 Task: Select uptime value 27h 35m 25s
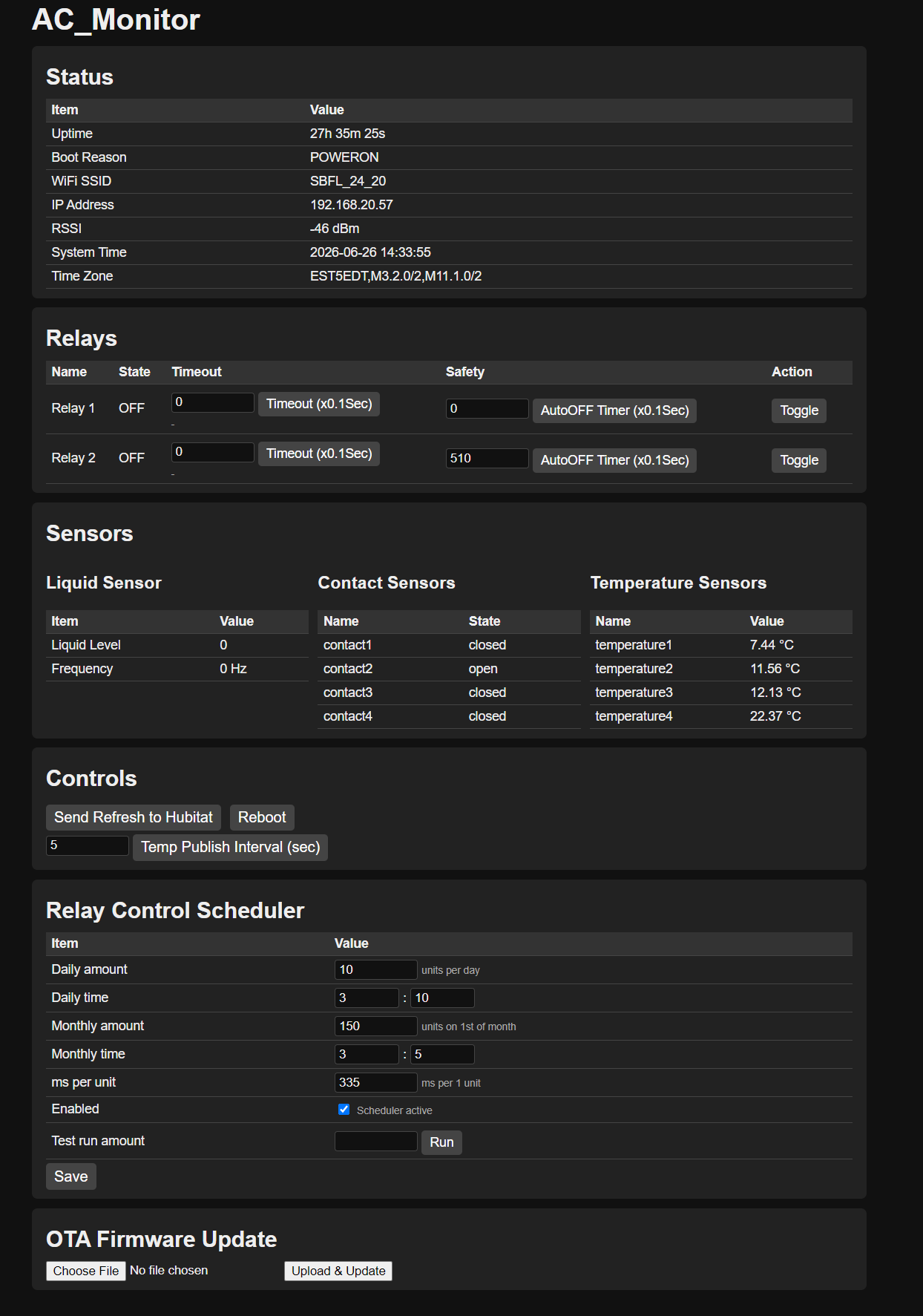[x=347, y=134]
